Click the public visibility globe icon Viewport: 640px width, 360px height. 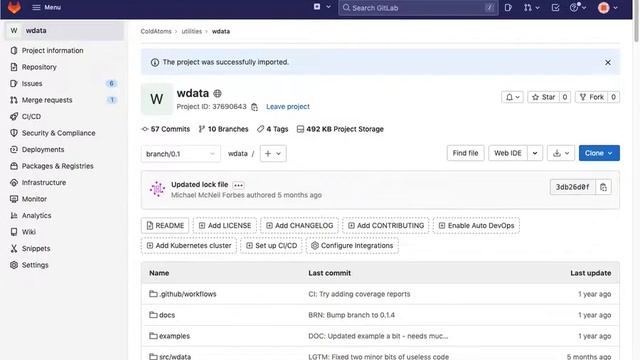coord(218,93)
